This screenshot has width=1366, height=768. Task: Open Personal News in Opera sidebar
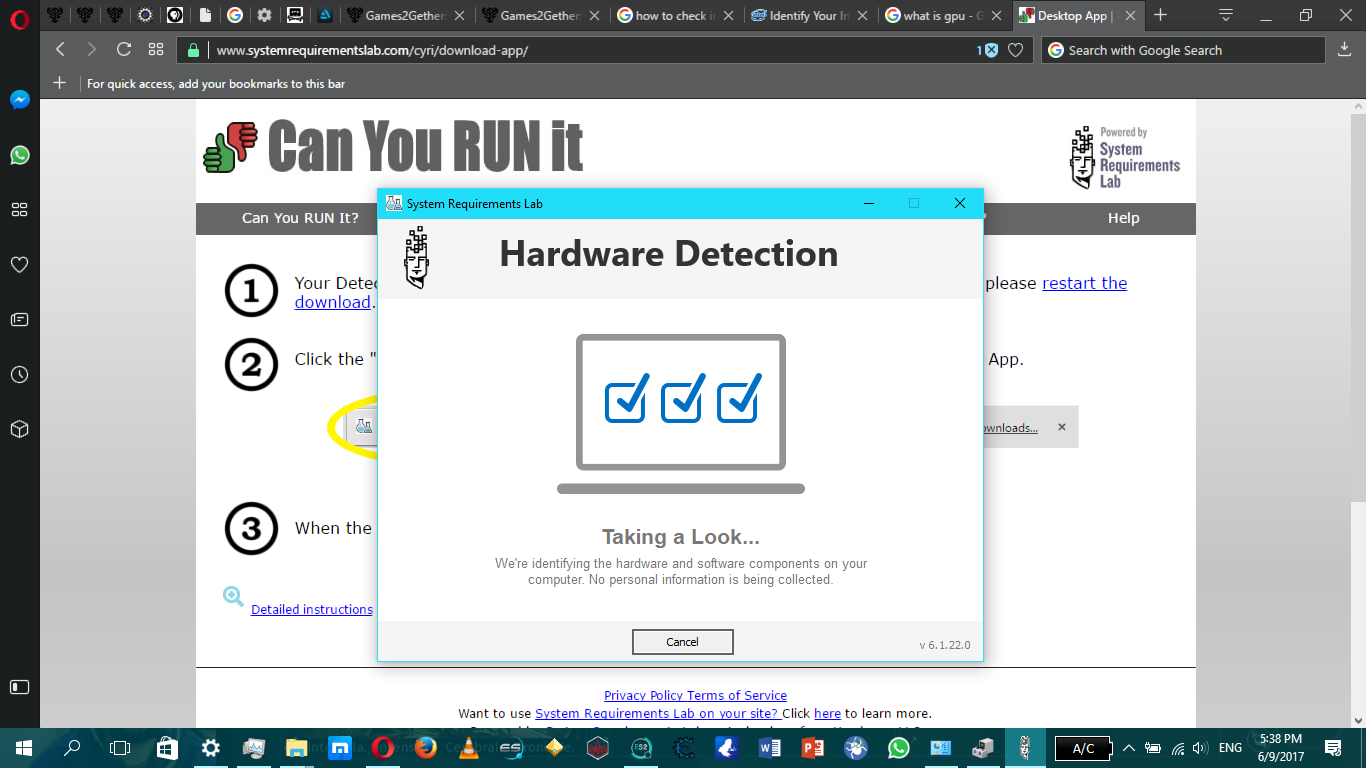pos(19,320)
